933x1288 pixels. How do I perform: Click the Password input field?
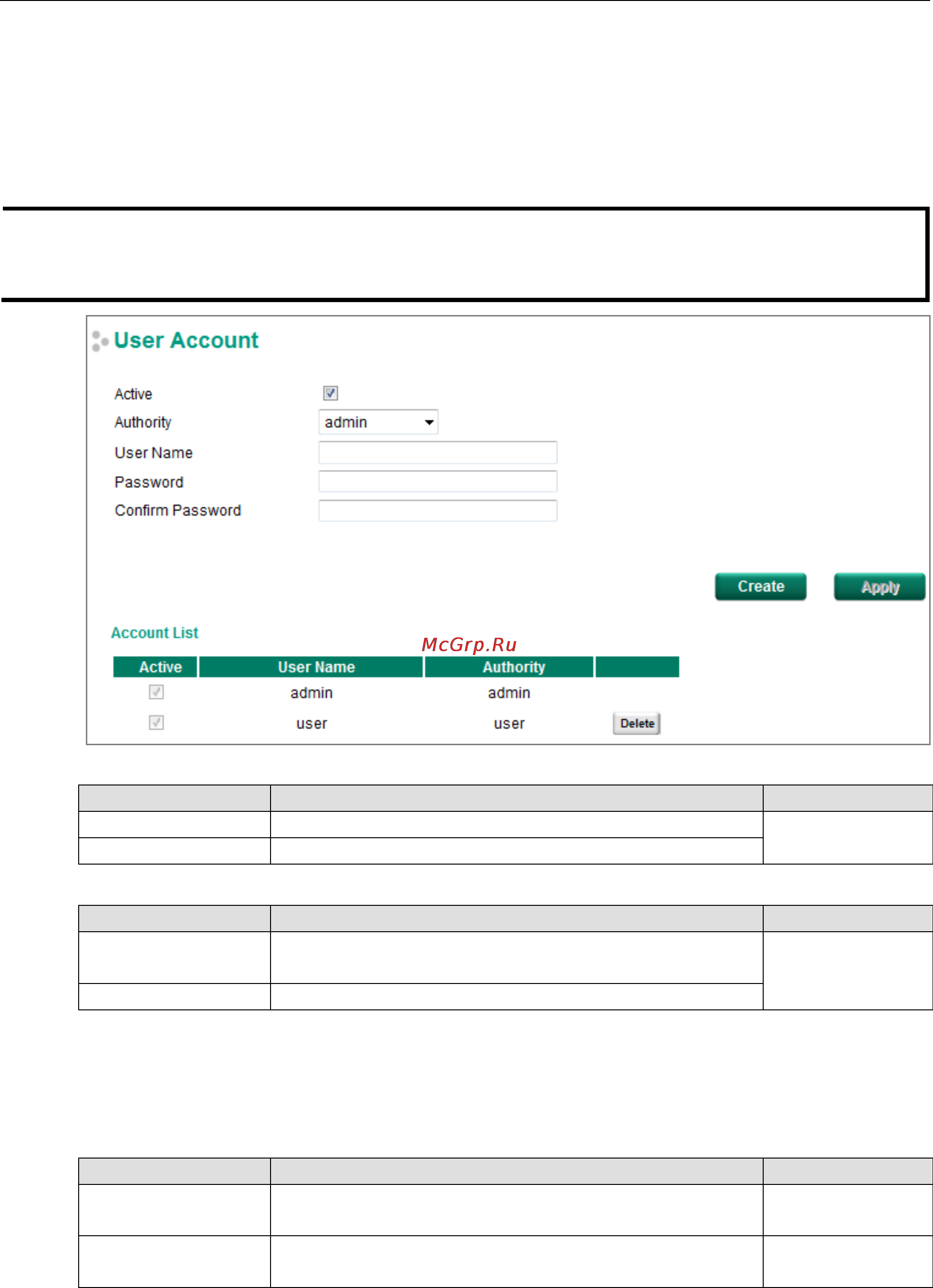pos(437,481)
